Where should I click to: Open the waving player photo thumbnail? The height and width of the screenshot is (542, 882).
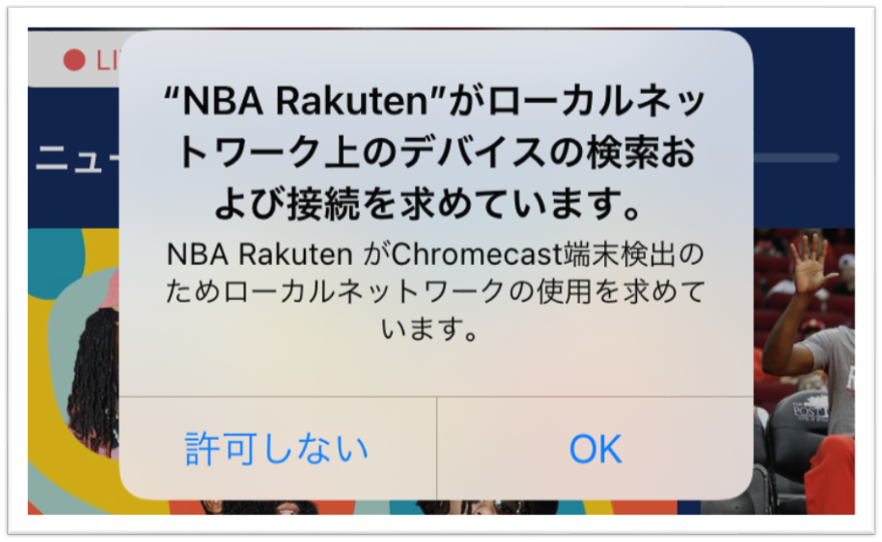[x=804, y=371]
